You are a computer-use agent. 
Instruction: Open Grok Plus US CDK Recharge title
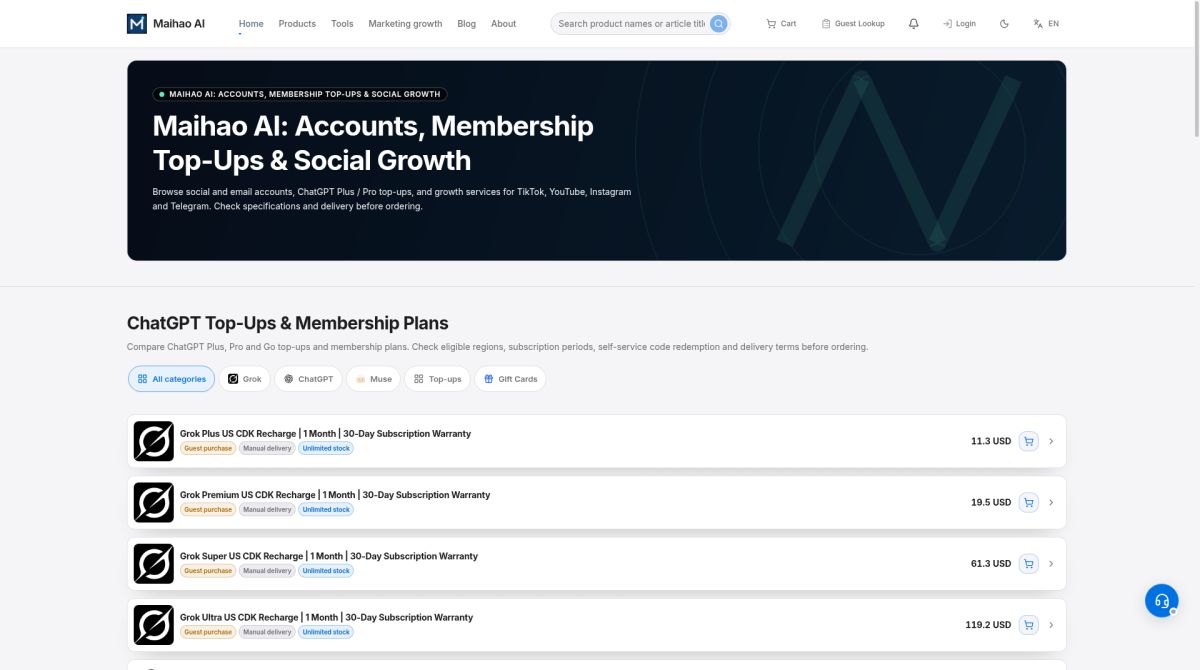pyautogui.click(x=325, y=434)
